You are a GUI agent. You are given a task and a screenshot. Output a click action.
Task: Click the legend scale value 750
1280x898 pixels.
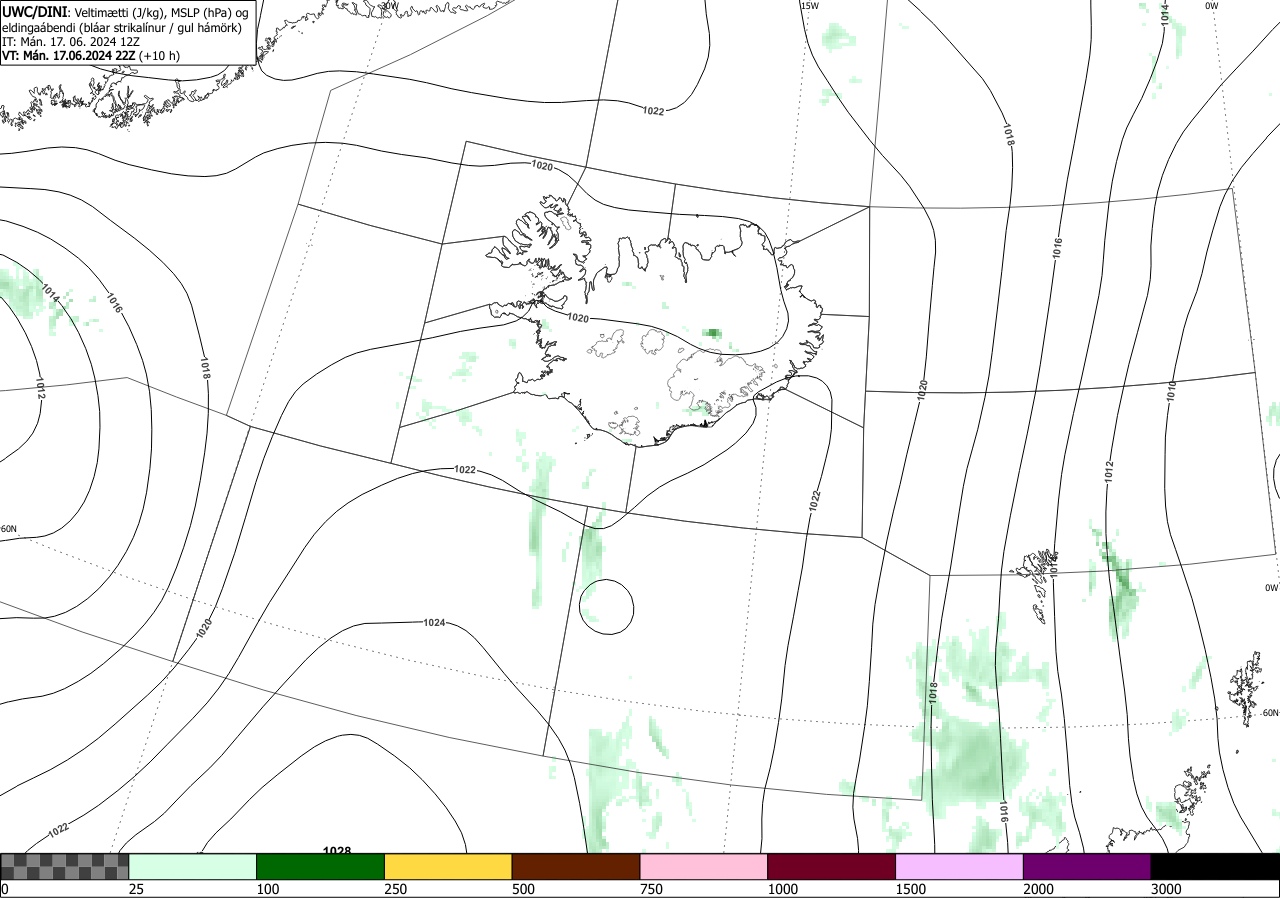[x=651, y=889]
